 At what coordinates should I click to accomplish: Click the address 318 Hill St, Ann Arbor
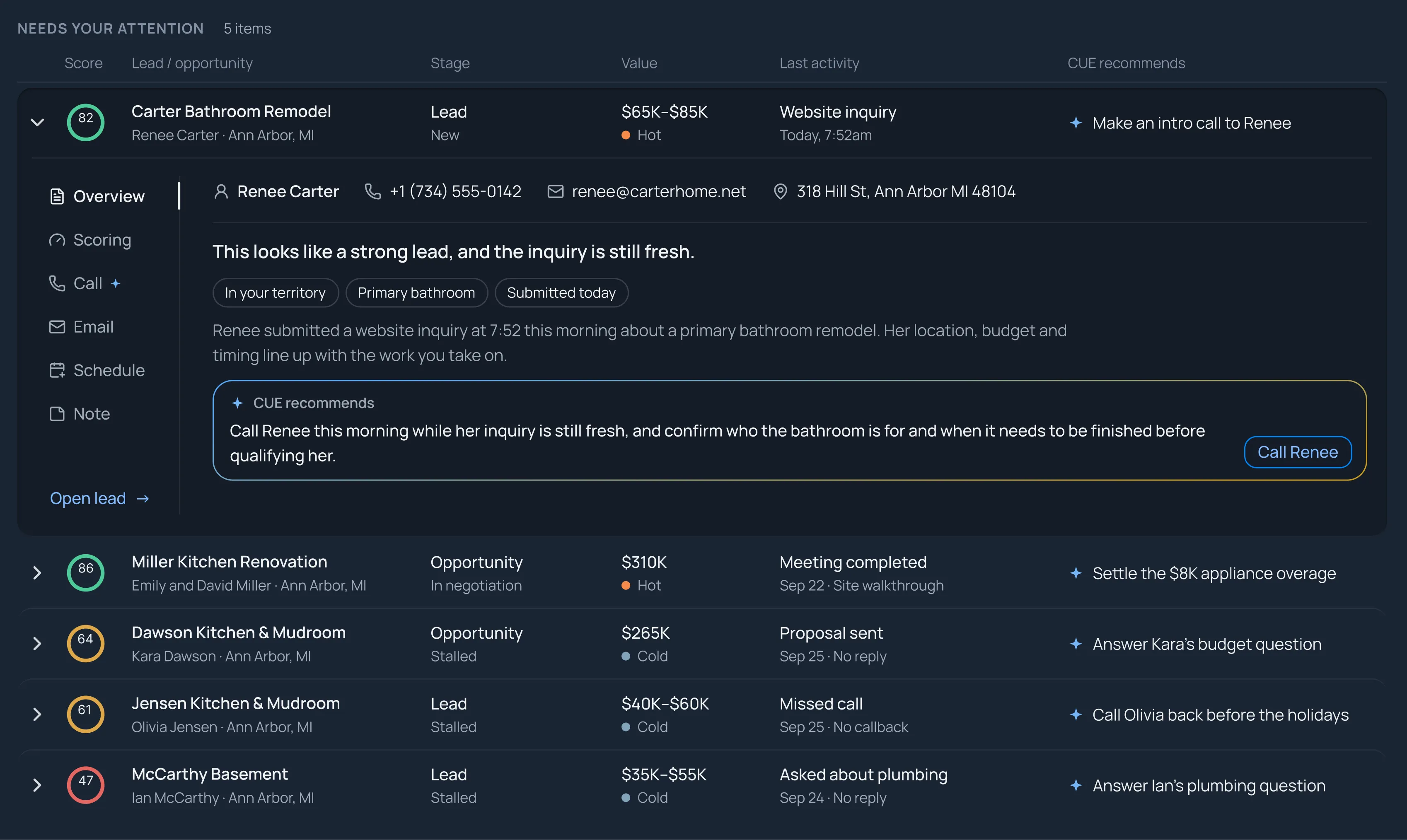pyautogui.click(x=906, y=192)
